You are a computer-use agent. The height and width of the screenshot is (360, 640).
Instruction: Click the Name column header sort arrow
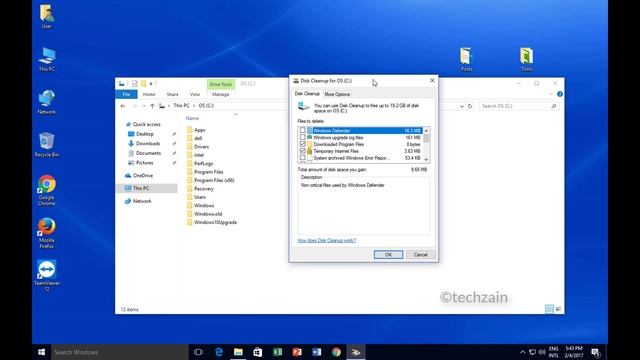tap(236, 115)
